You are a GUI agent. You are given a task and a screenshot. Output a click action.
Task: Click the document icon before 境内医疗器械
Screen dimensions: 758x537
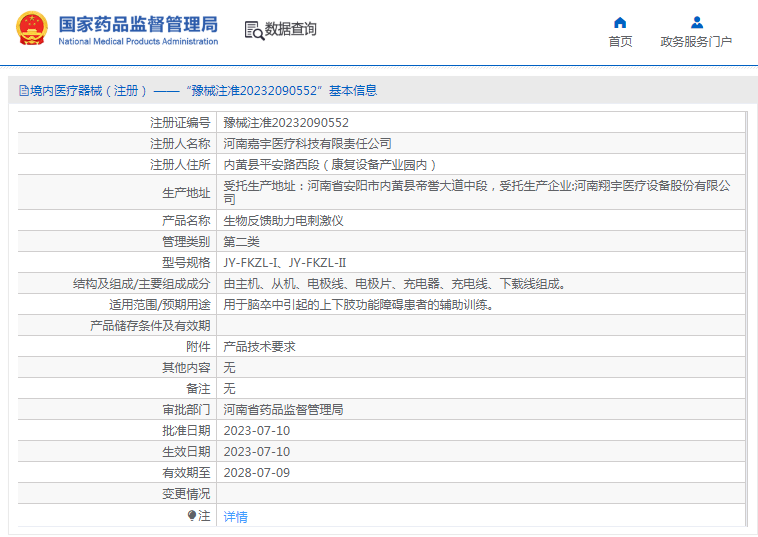23,91
